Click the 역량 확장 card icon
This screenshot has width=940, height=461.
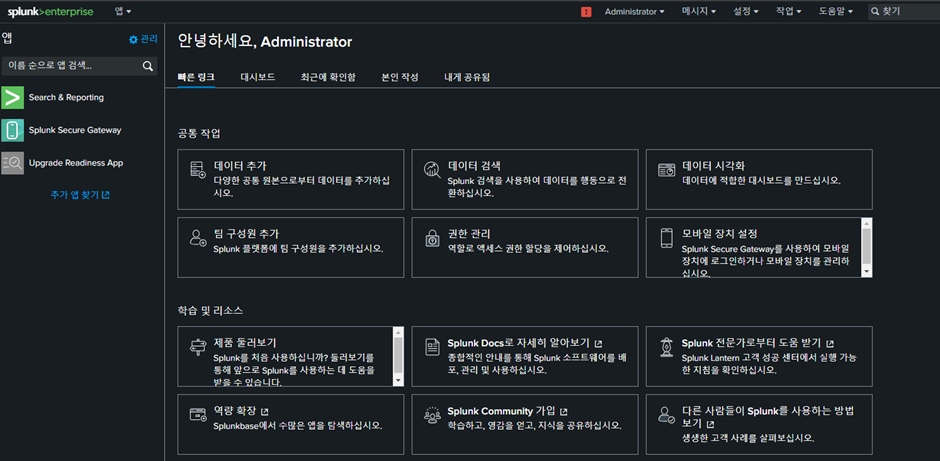pyautogui.click(x=198, y=414)
